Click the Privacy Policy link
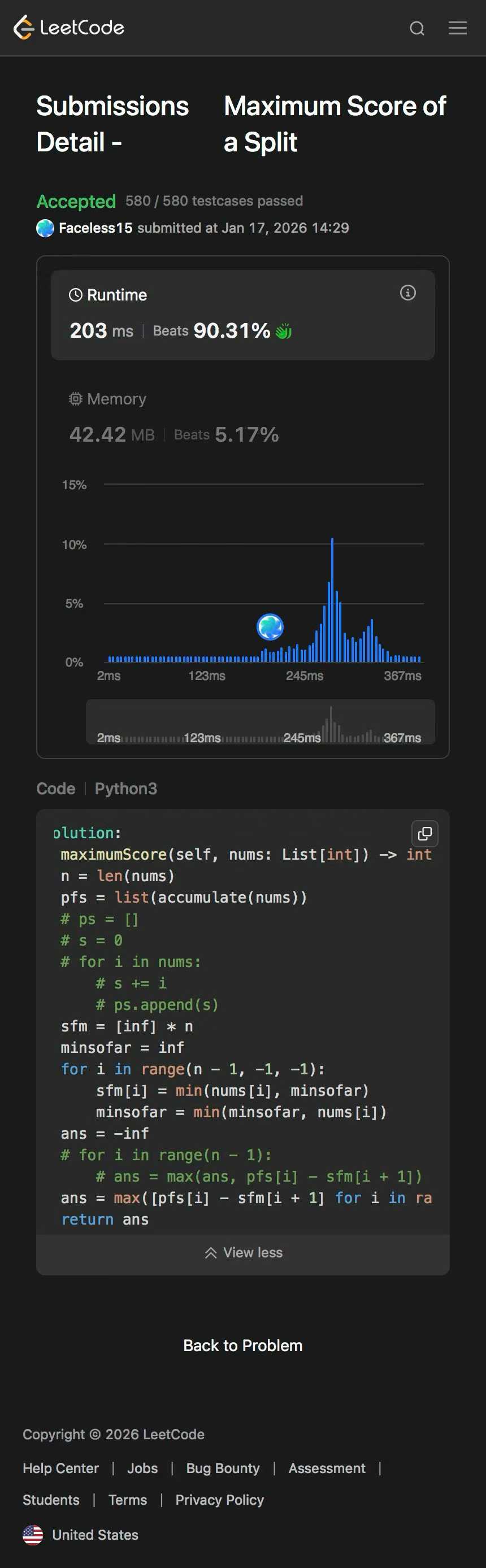Viewport: 486px width, 1568px height. click(219, 1500)
